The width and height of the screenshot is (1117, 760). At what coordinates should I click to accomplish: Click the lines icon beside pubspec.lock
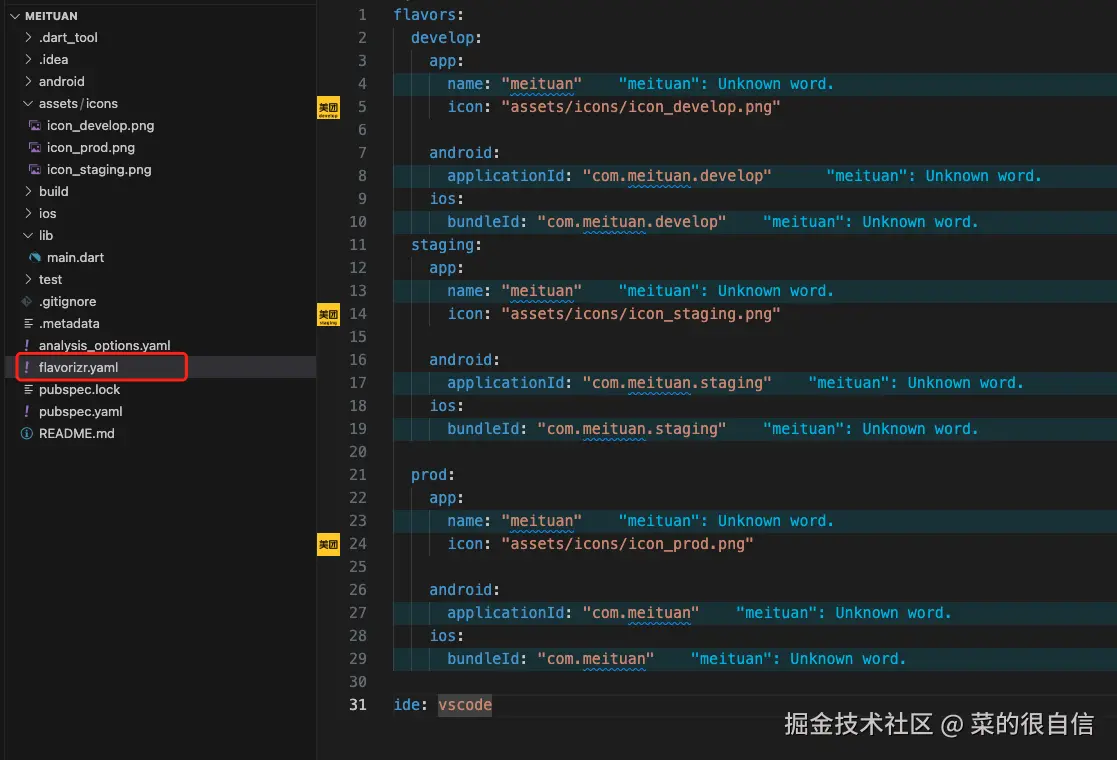(28, 390)
